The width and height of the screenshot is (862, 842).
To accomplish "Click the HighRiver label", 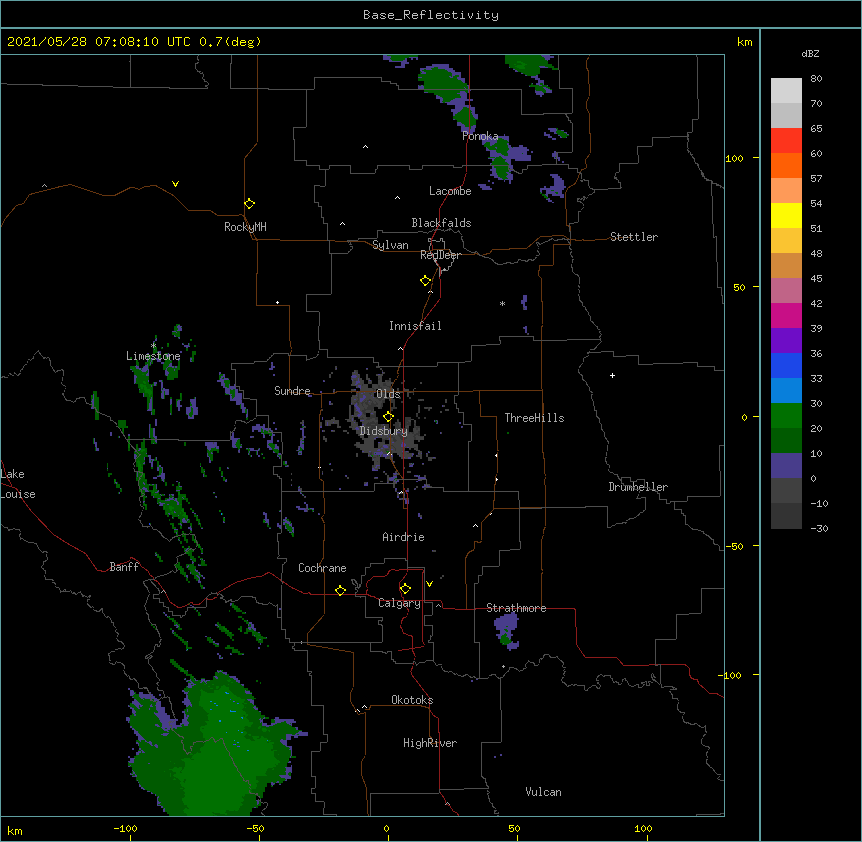I will click(430, 743).
